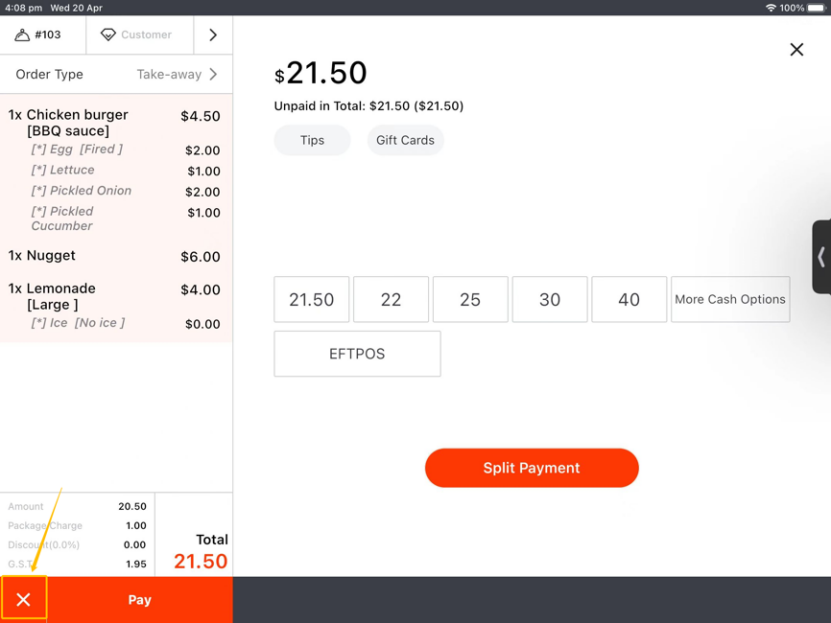The image size is (831, 623).
Task: Open Gift Cards option
Action: coord(405,140)
